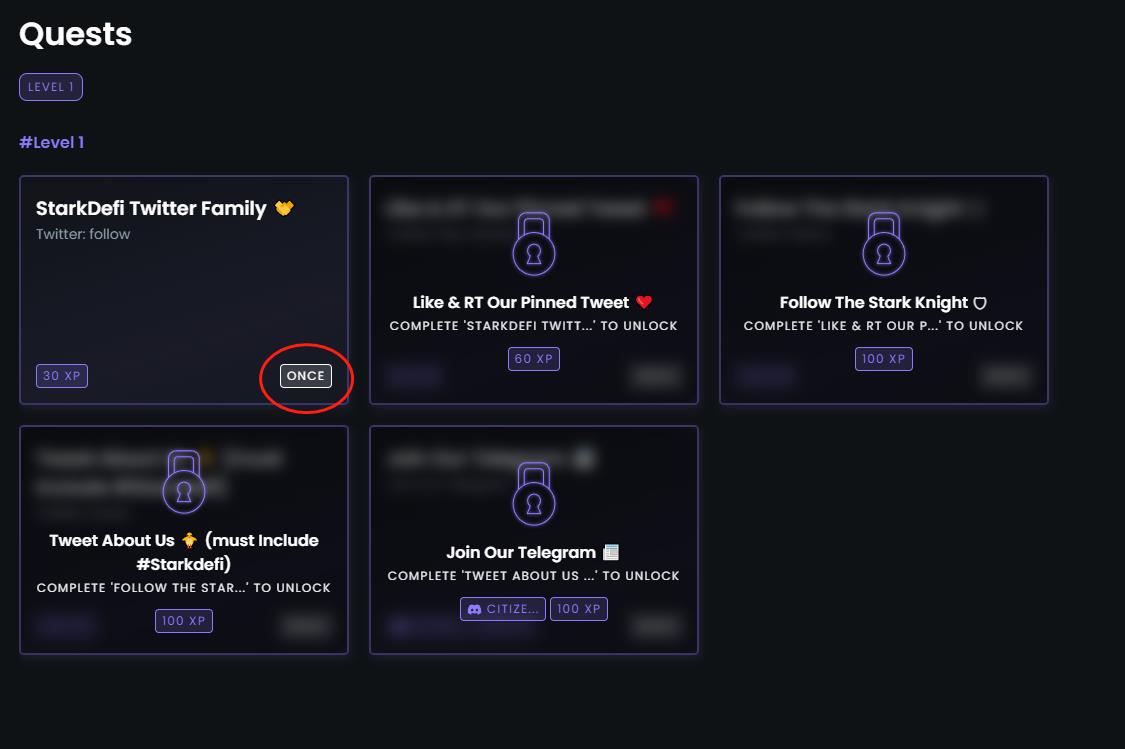
Task: Click the lock icon on Join Our Telegram quest
Action: pyautogui.click(x=533, y=493)
